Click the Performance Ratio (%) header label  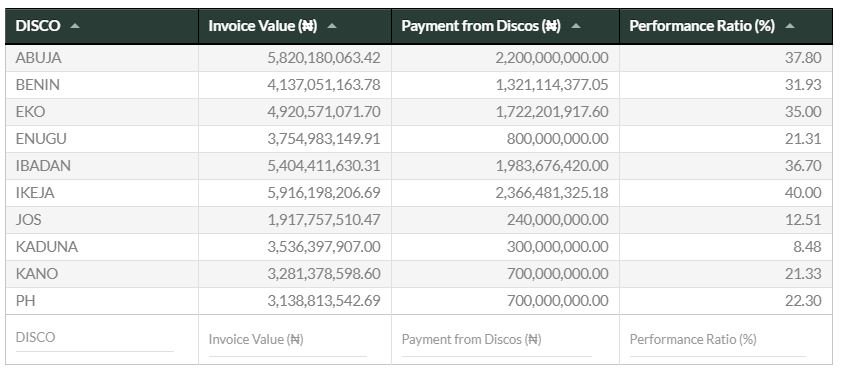702,26
